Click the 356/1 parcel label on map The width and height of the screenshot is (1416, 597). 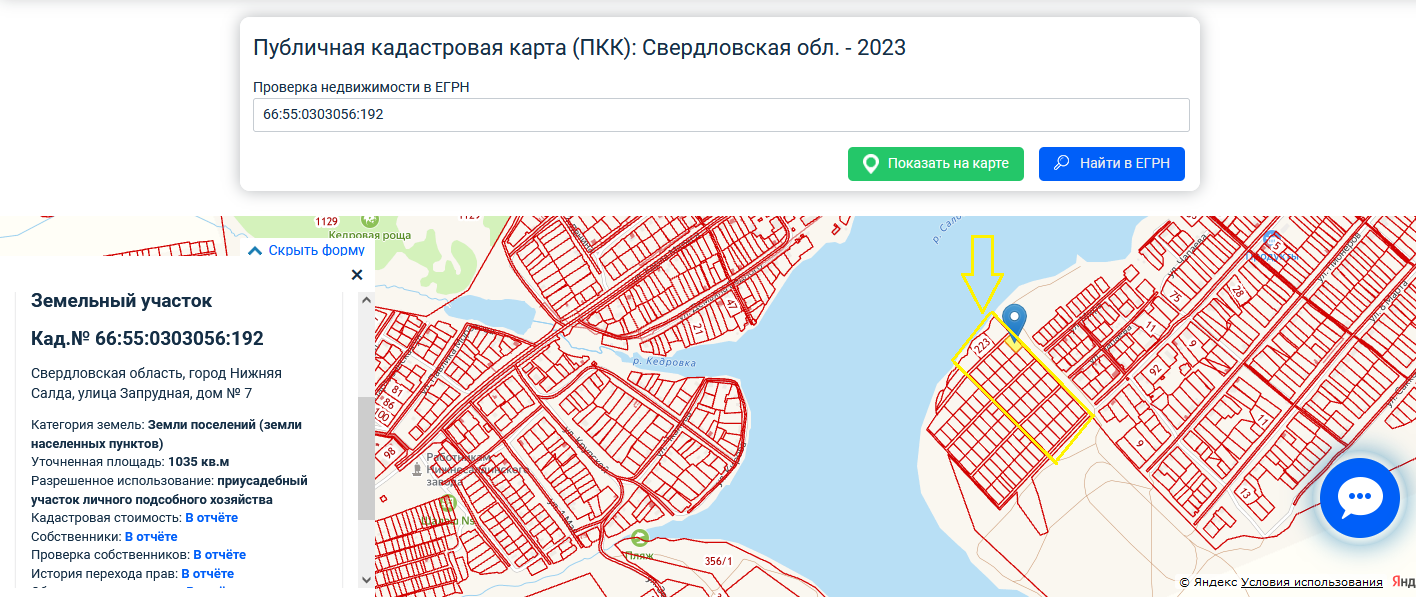pos(718,561)
